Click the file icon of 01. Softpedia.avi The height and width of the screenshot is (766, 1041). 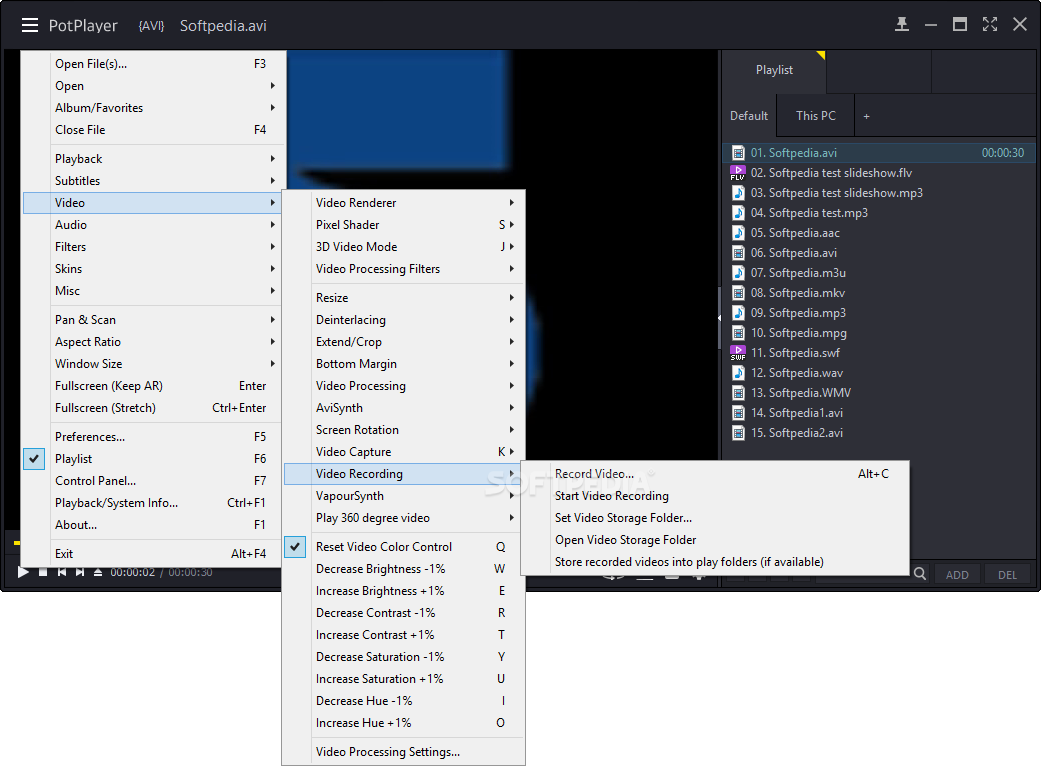(738, 153)
